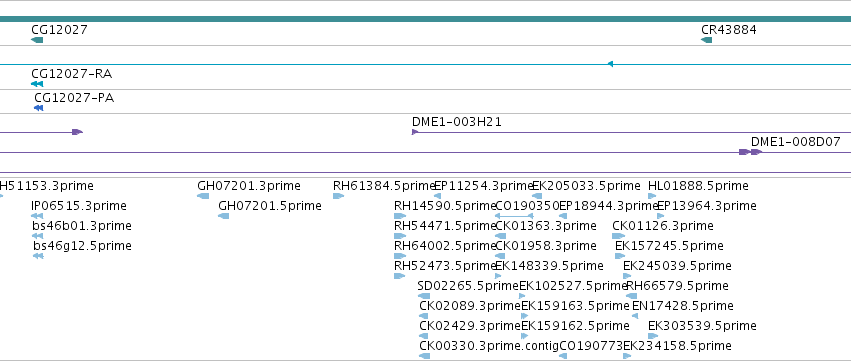This screenshot has width=851, height=361.
Task: Click the CG12027-RA transcript arrow
Action: click(x=37, y=84)
